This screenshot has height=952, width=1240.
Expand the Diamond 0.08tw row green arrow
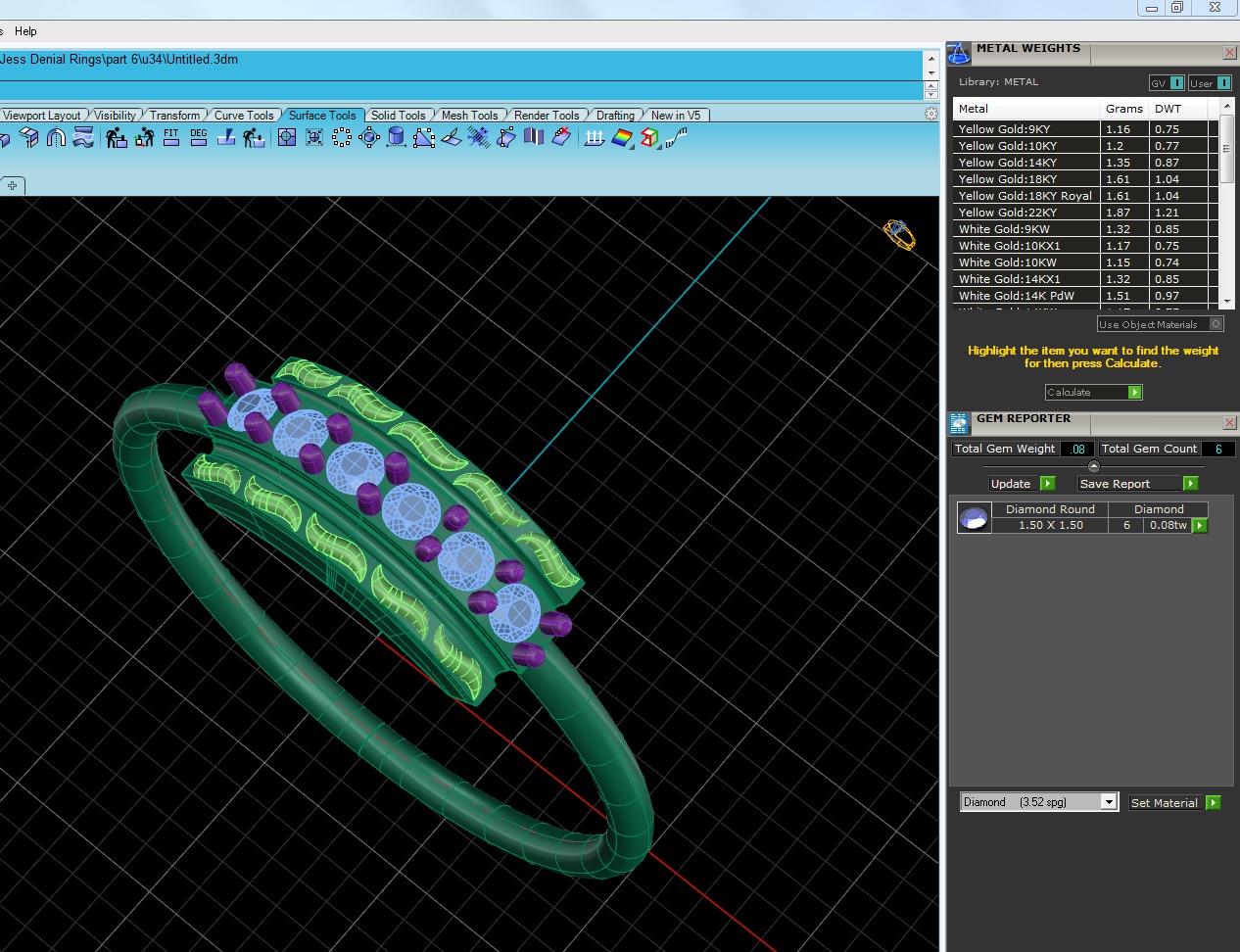click(1200, 526)
